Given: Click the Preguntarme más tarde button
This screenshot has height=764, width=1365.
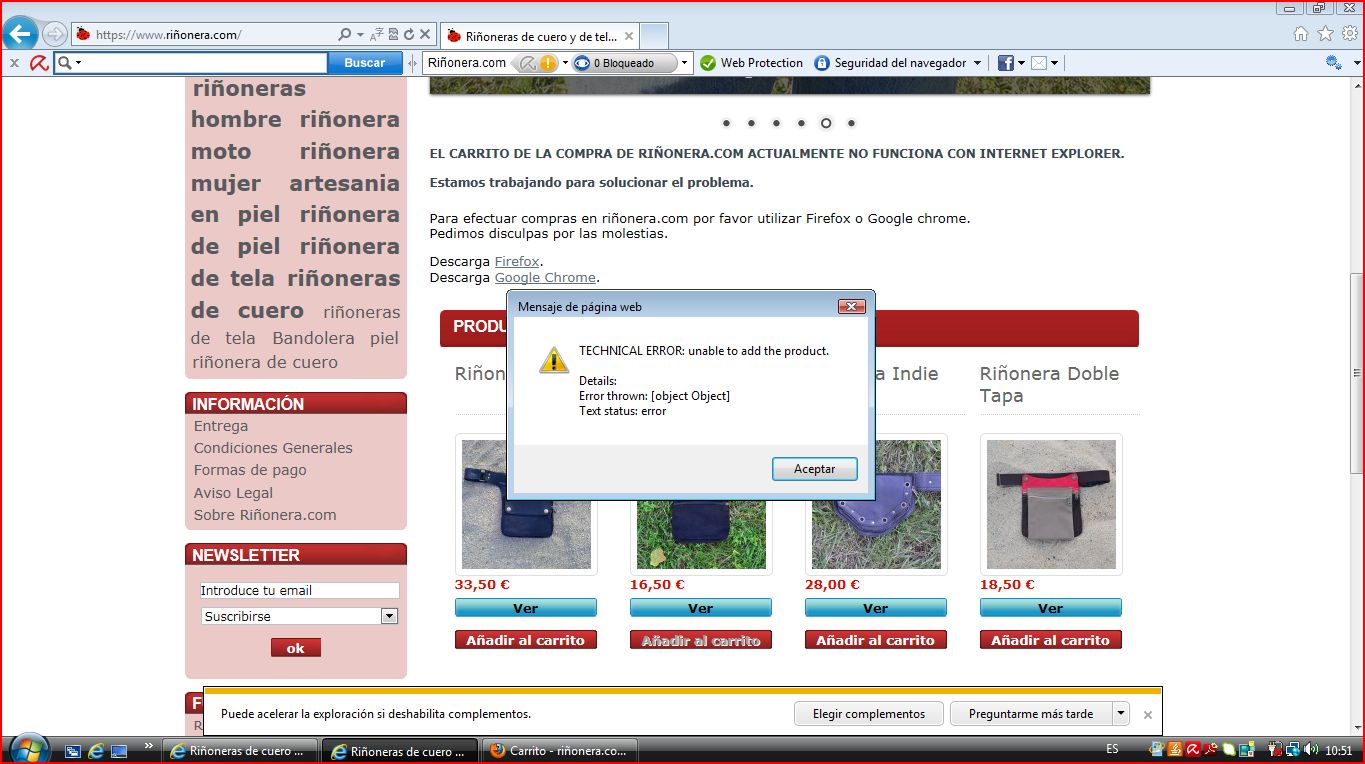Looking at the screenshot, I should tap(1031, 714).
